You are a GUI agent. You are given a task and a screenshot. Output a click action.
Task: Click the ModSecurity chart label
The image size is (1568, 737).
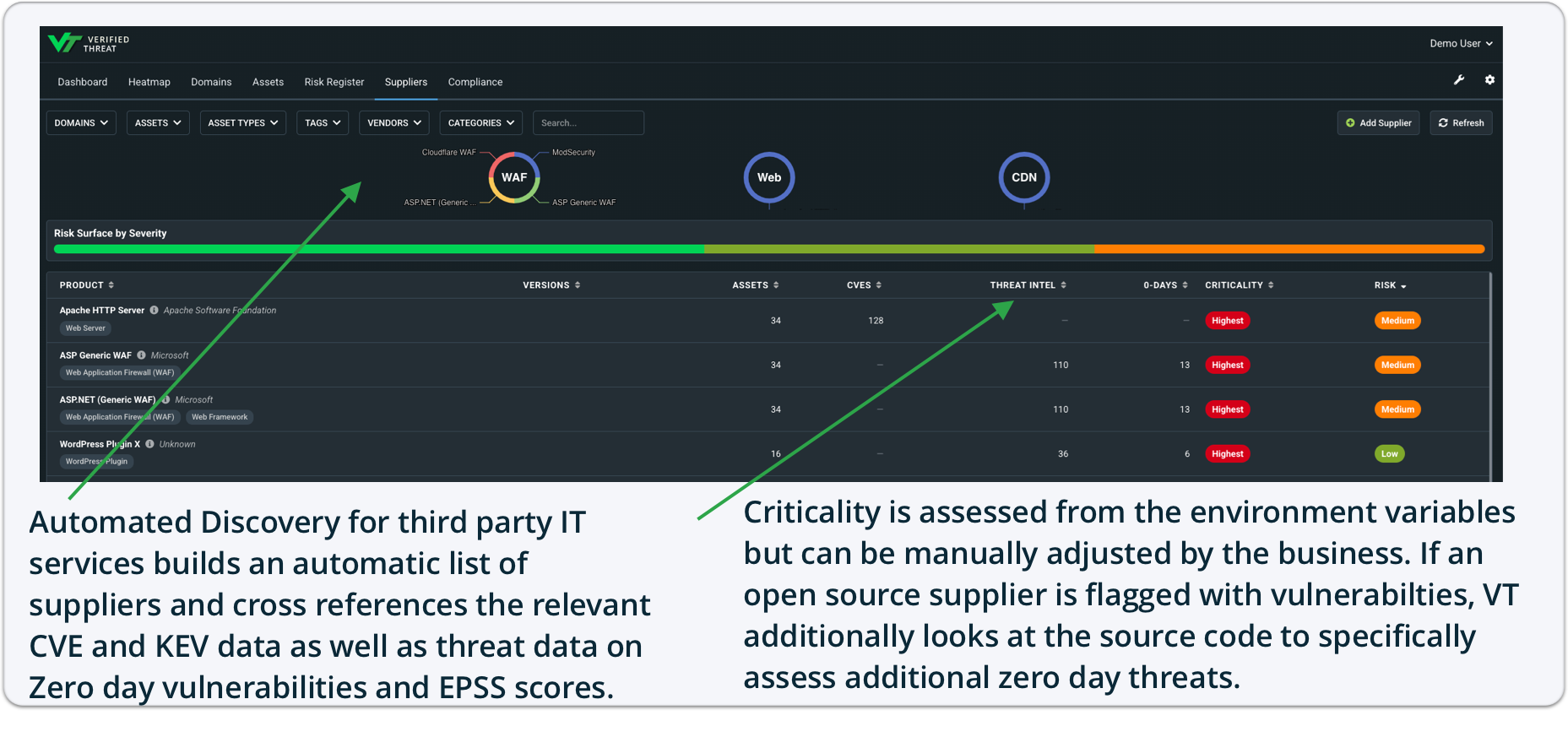tap(574, 153)
